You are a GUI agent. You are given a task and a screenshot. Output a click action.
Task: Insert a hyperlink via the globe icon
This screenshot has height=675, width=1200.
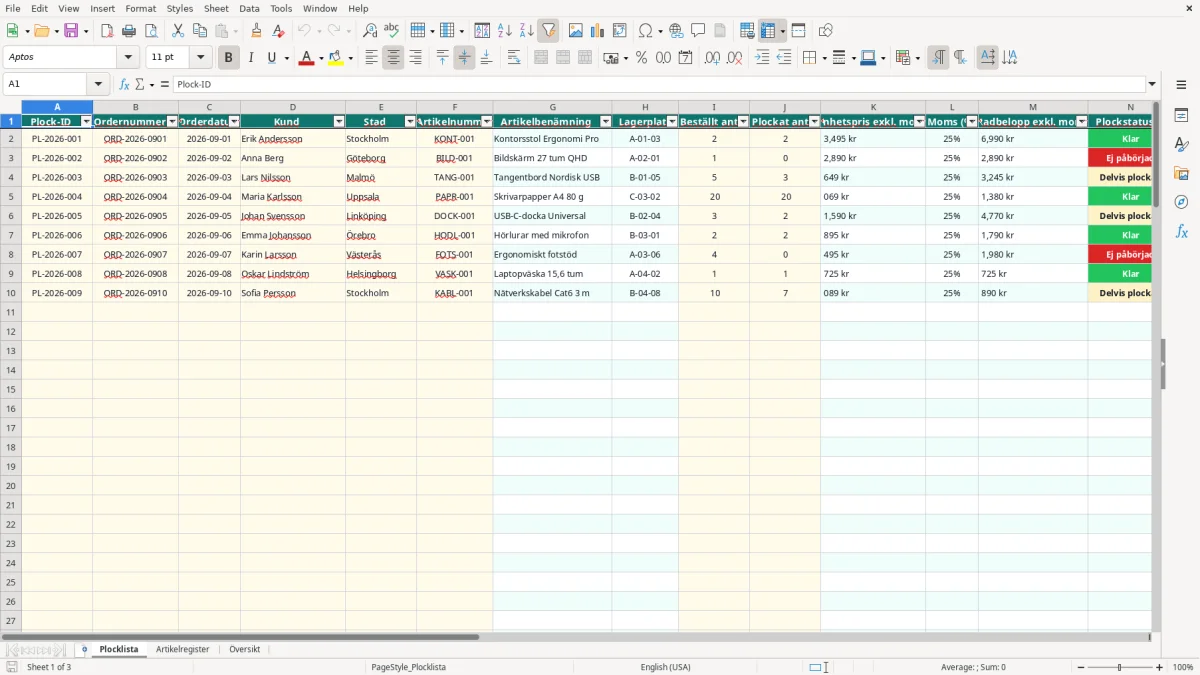tap(676, 31)
